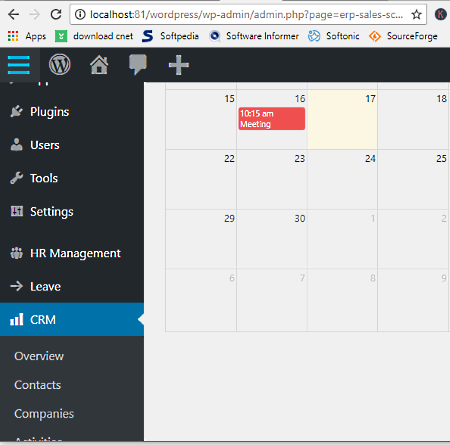Open the download cnet bookmark
This screenshot has height=445, width=450.
pos(94,36)
